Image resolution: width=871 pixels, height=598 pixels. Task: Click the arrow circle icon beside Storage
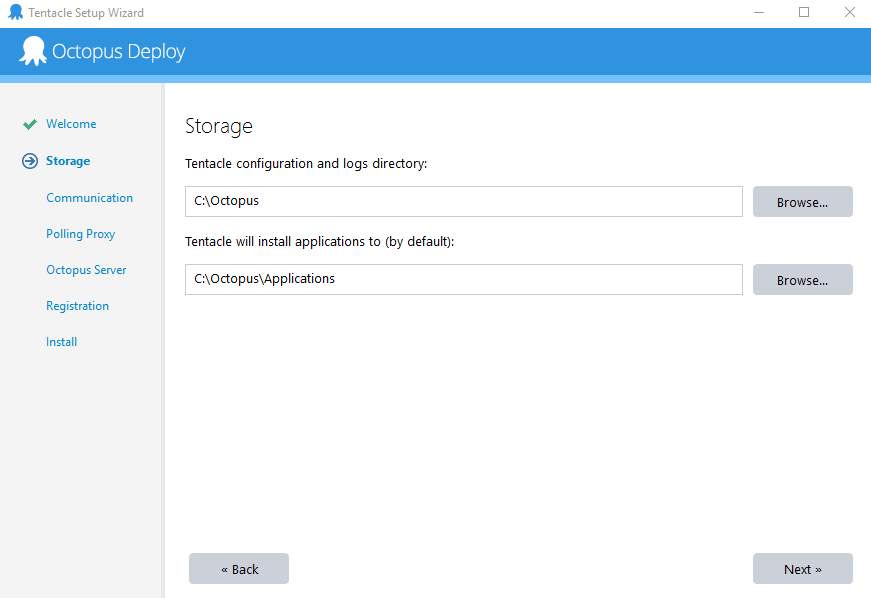[x=30, y=161]
